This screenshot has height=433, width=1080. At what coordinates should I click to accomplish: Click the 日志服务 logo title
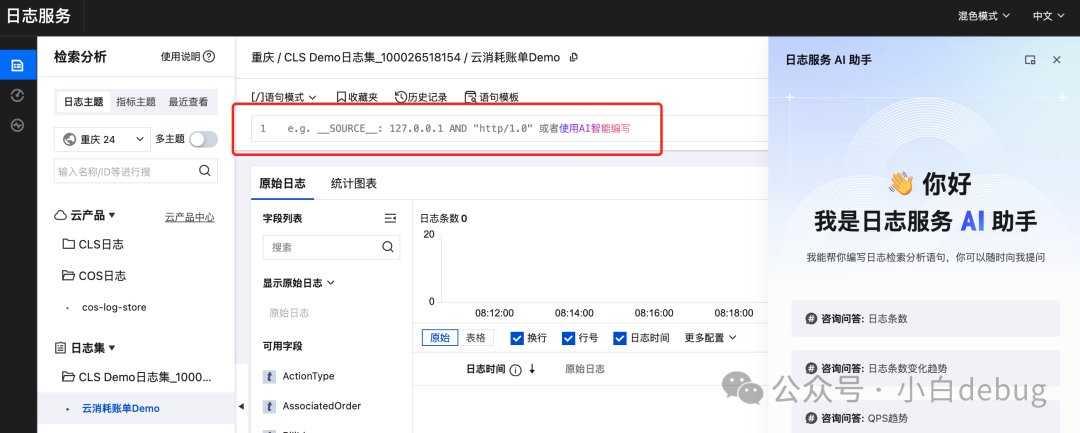click(x=39, y=15)
